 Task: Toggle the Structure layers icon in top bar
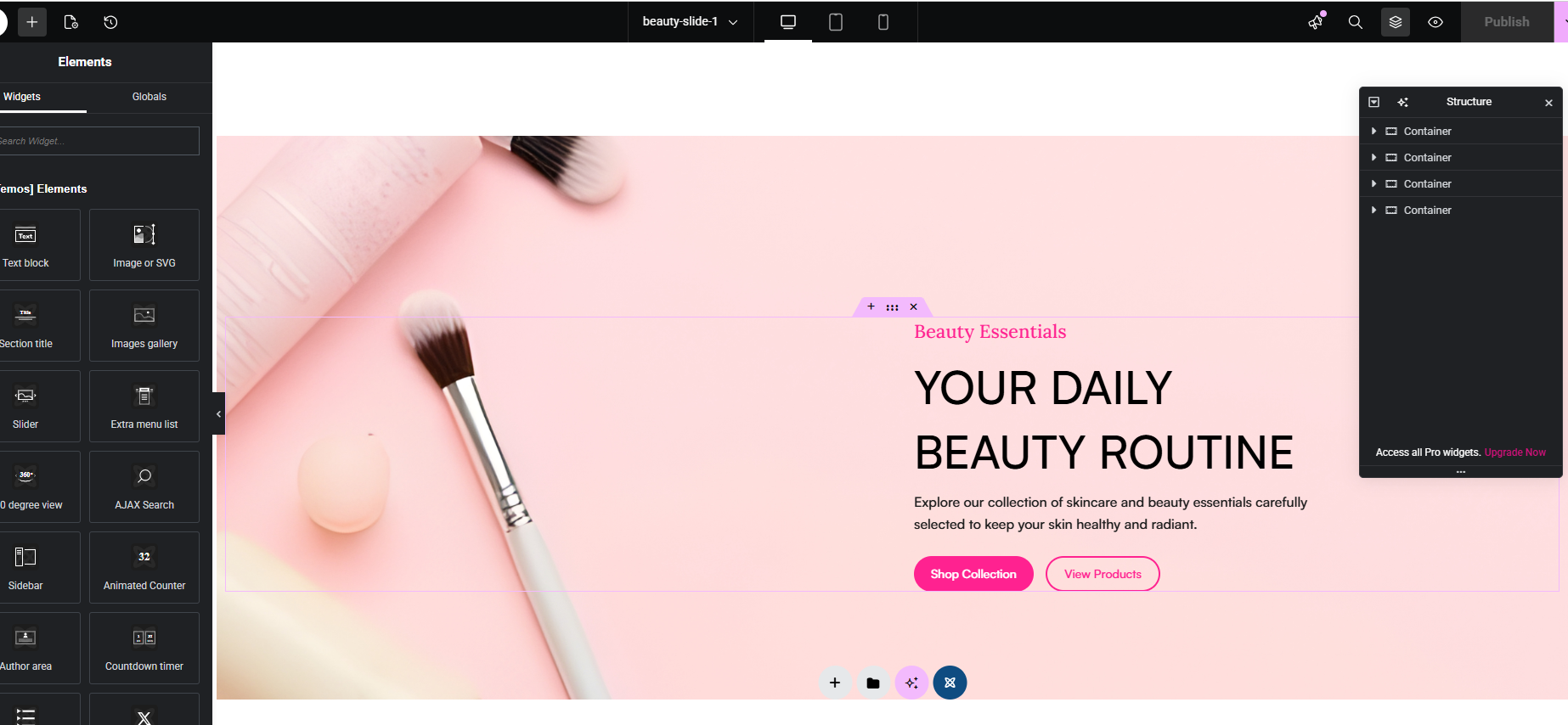click(x=1396, y=22)
